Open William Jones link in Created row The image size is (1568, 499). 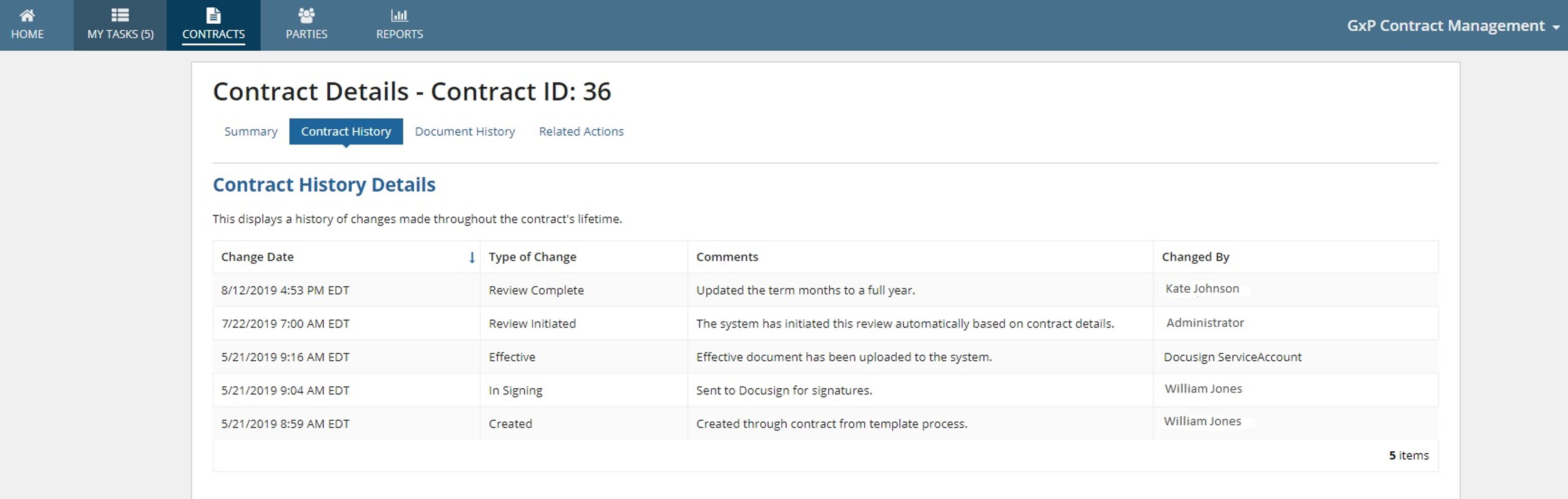click(x=1202, y=421)
